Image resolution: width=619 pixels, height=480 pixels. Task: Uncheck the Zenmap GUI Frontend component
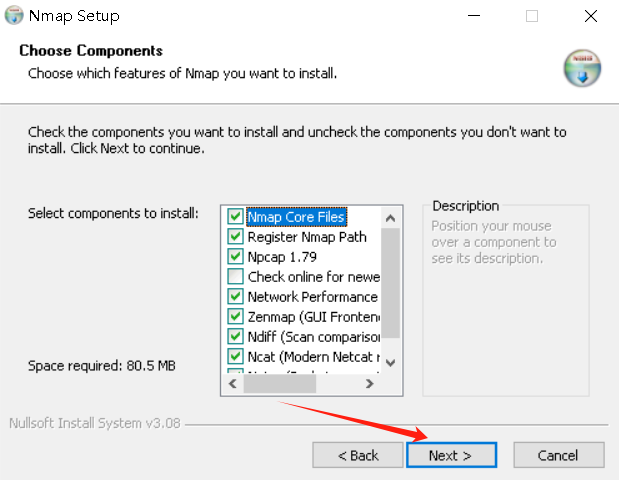(x=235, y=317)
